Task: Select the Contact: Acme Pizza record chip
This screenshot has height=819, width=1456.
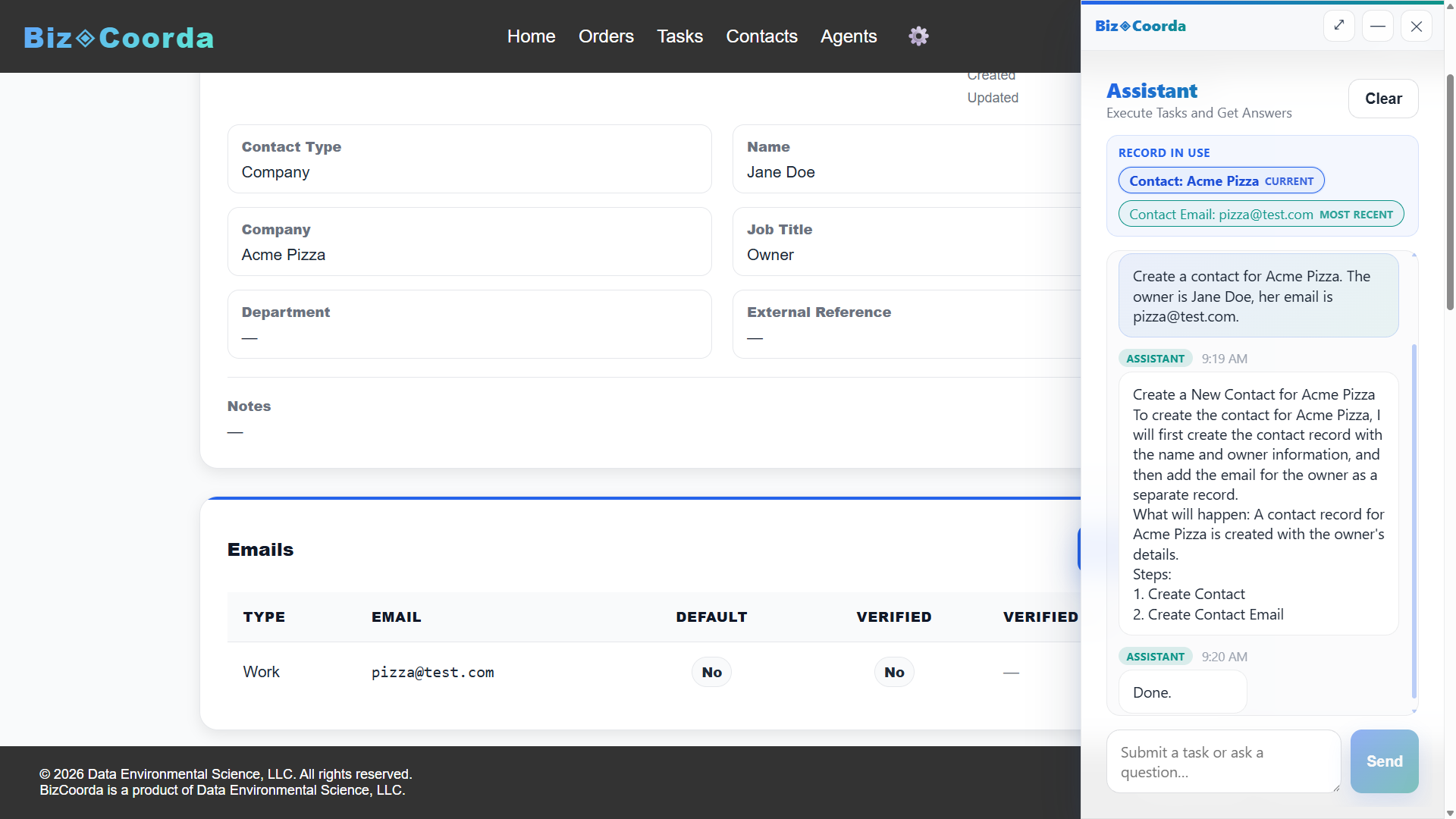Action: click(1221, 180)
